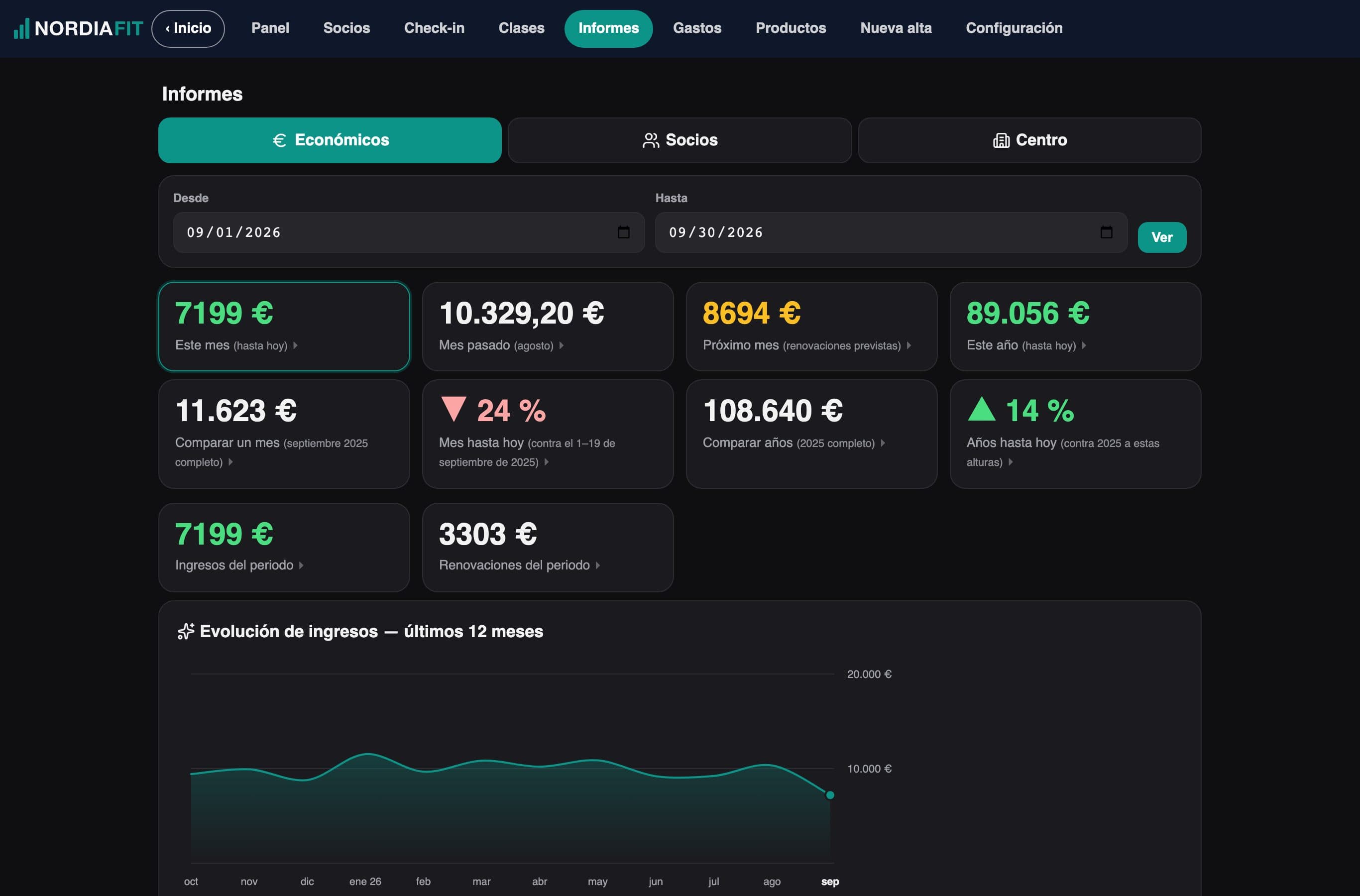Screen dimensions: 1360x896
Task: Open the Gastos page
Action: pyautogui.click(x=697, y=28)
